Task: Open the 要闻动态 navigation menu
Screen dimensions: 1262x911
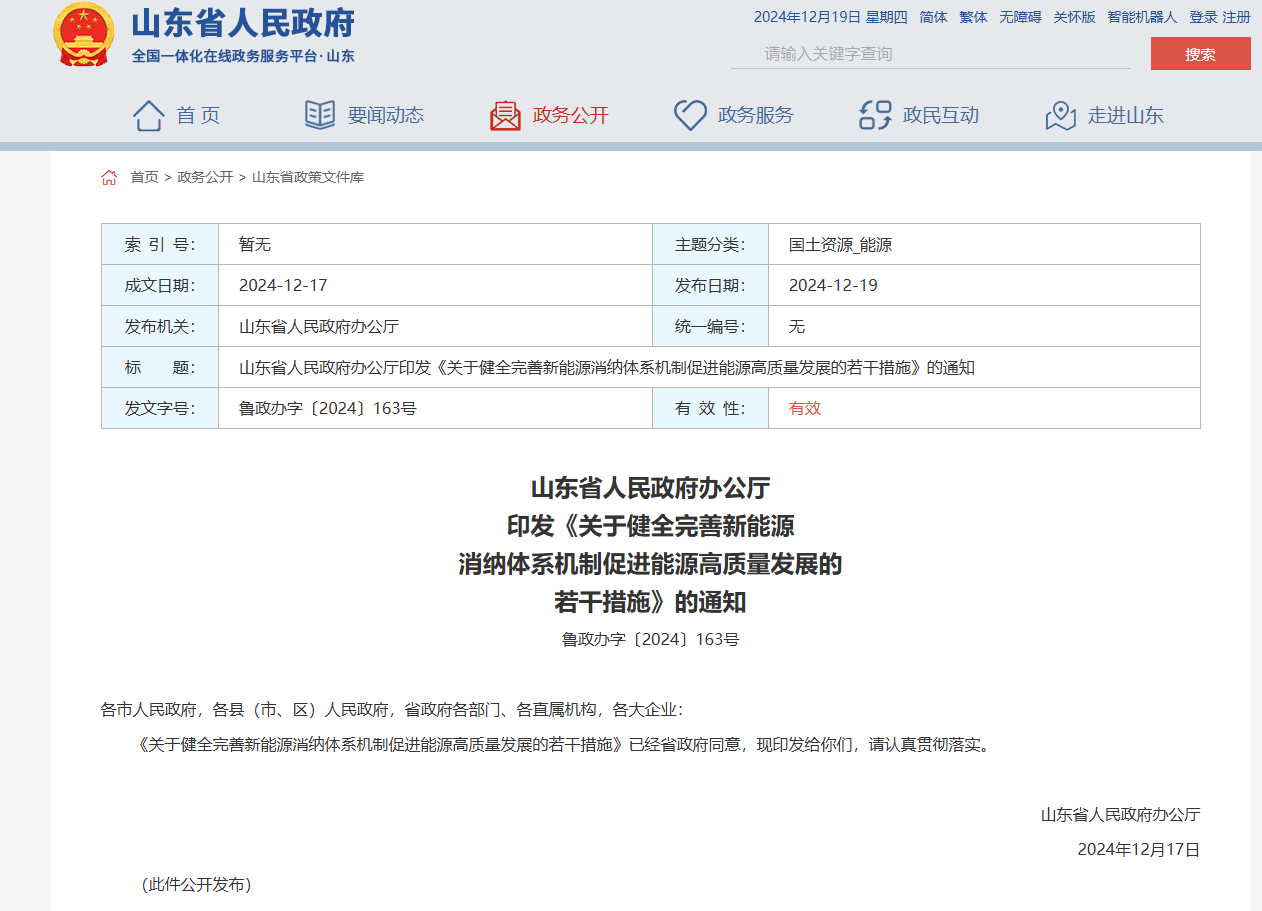Action: (385, 115)
